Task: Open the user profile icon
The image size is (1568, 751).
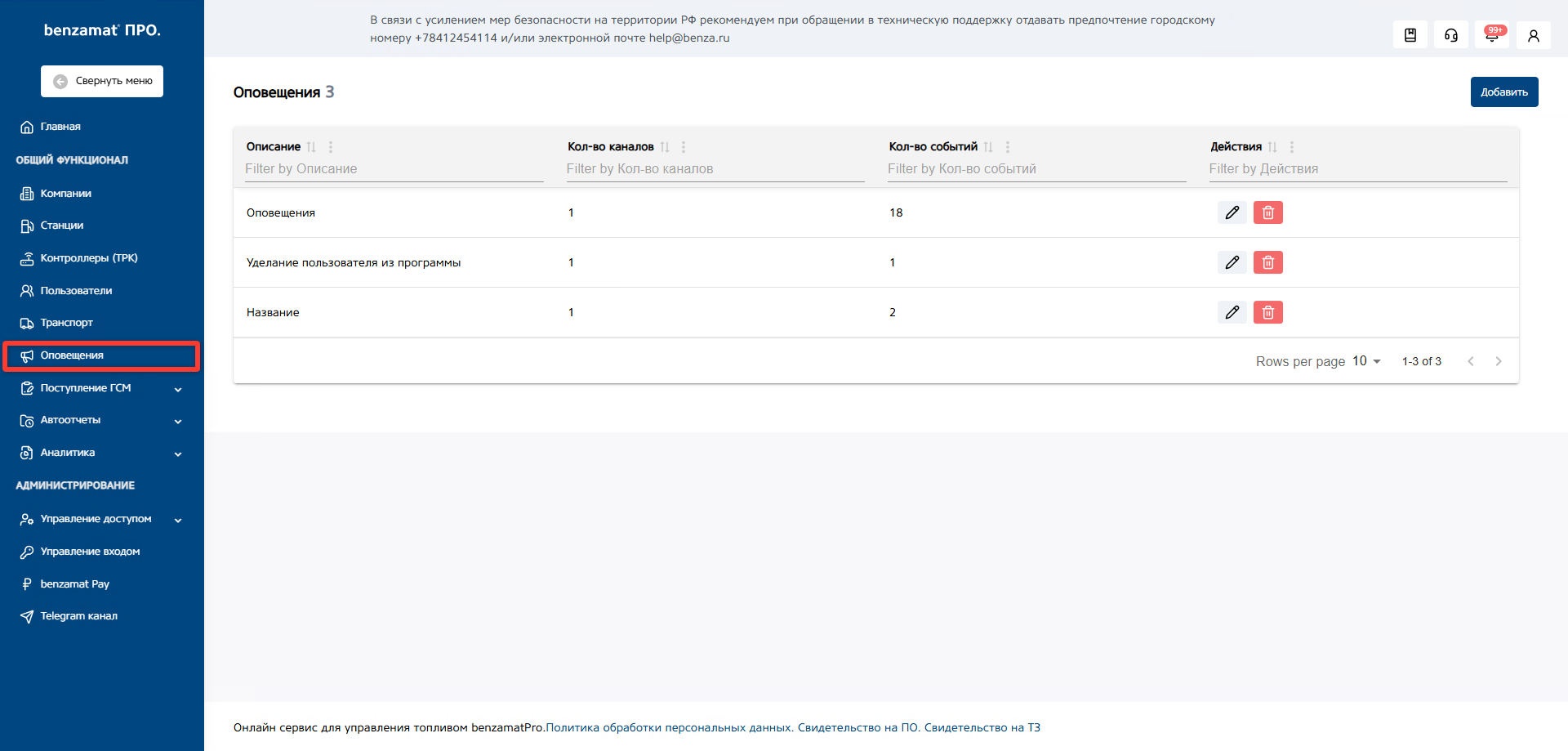Action: 1533,35
